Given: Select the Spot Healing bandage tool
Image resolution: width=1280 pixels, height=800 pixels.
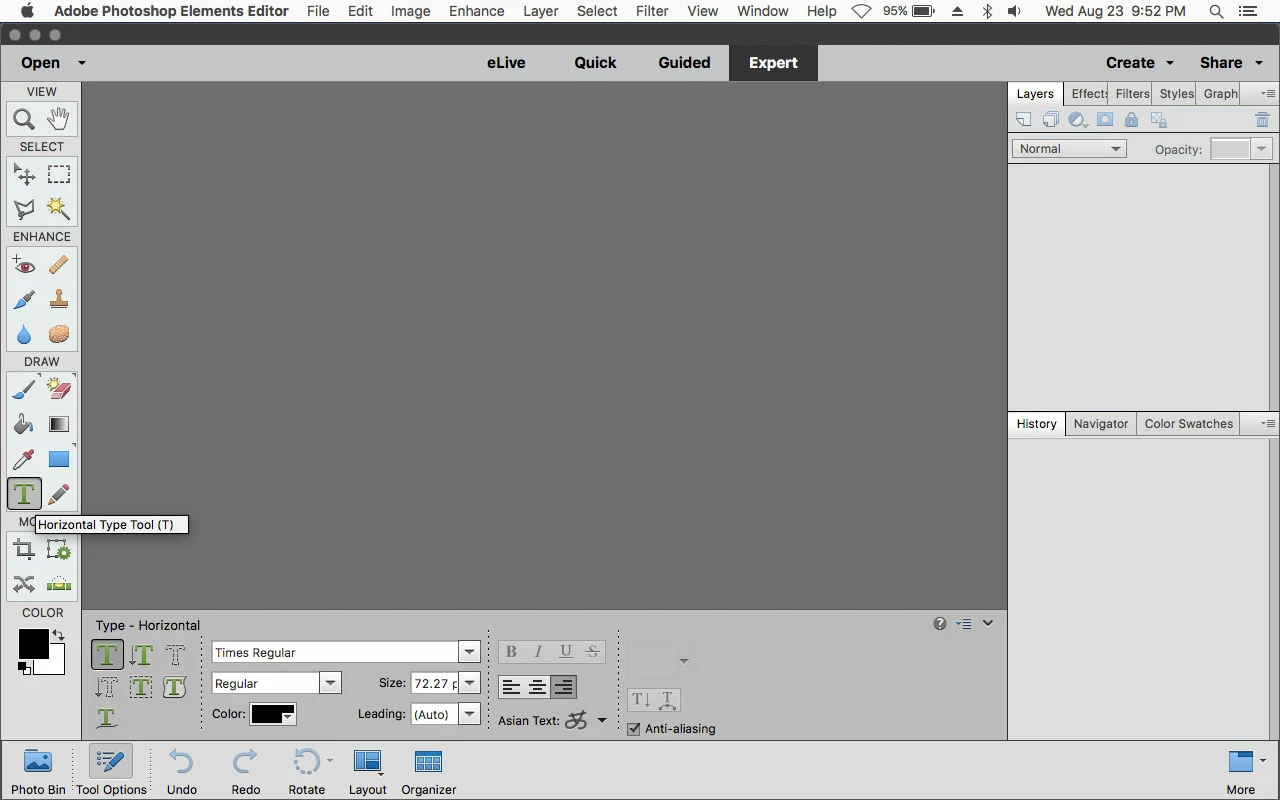Looking at the screenshot, I should 59,266.
